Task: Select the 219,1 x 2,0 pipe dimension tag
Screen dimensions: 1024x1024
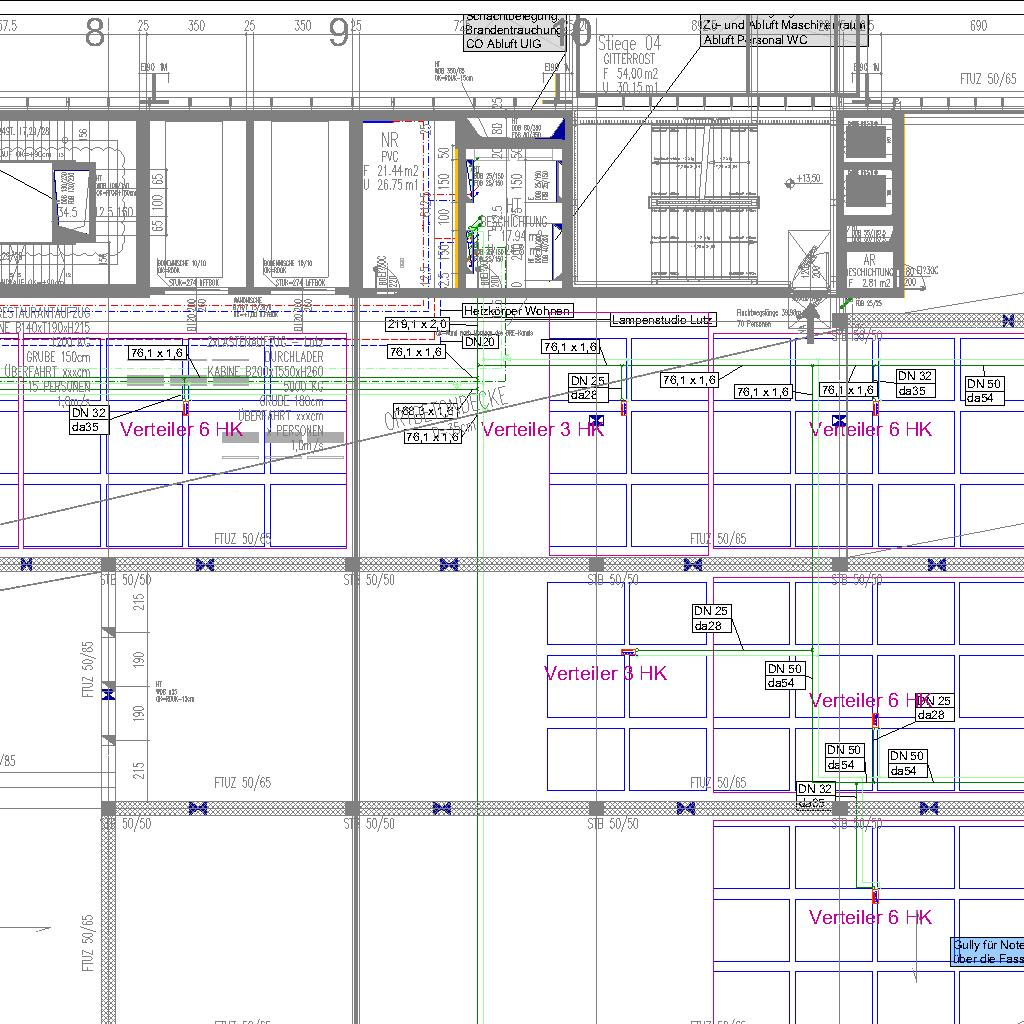Action: click(x=417, y=325)
